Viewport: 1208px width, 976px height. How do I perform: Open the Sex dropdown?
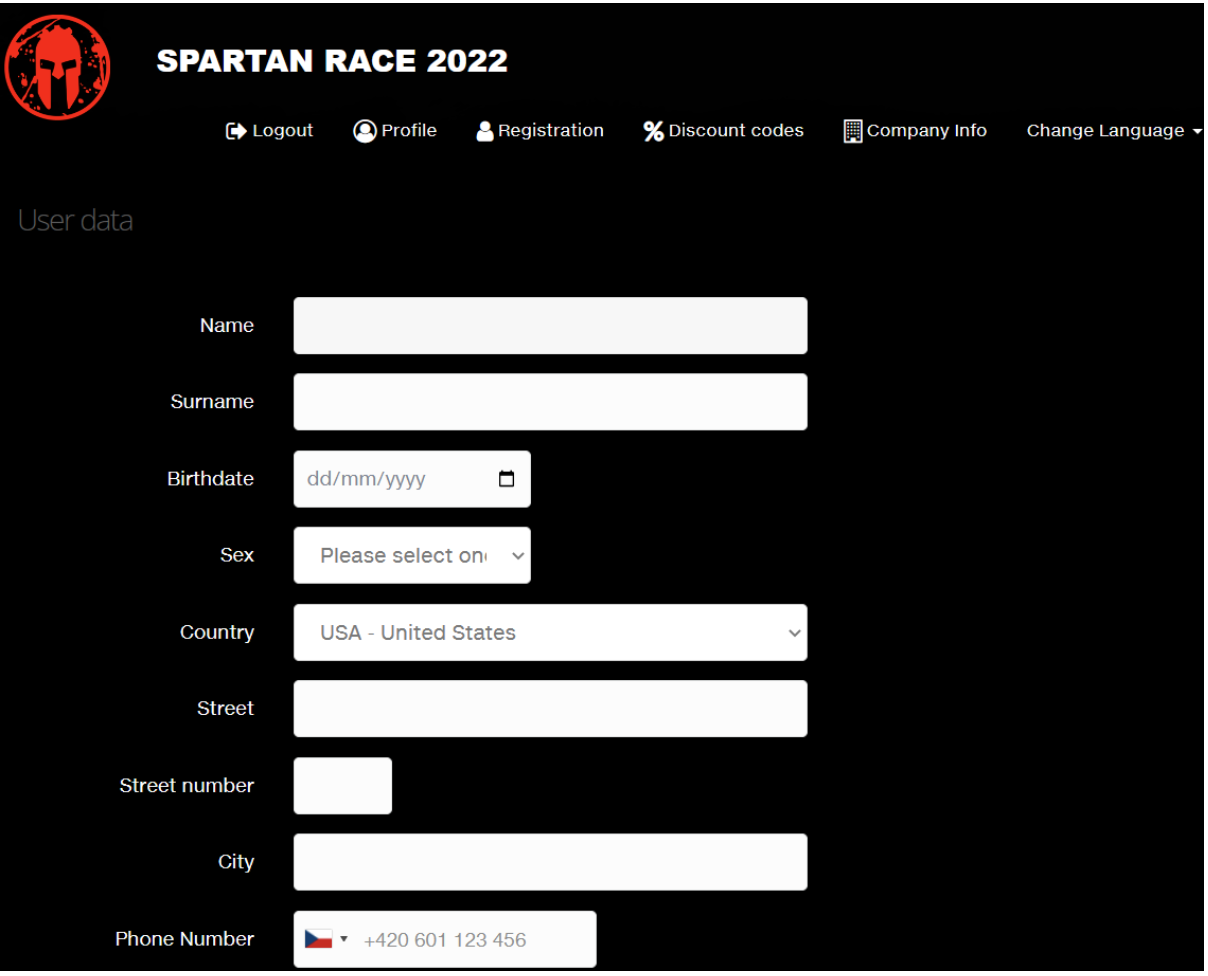click(x=412, y=556)
